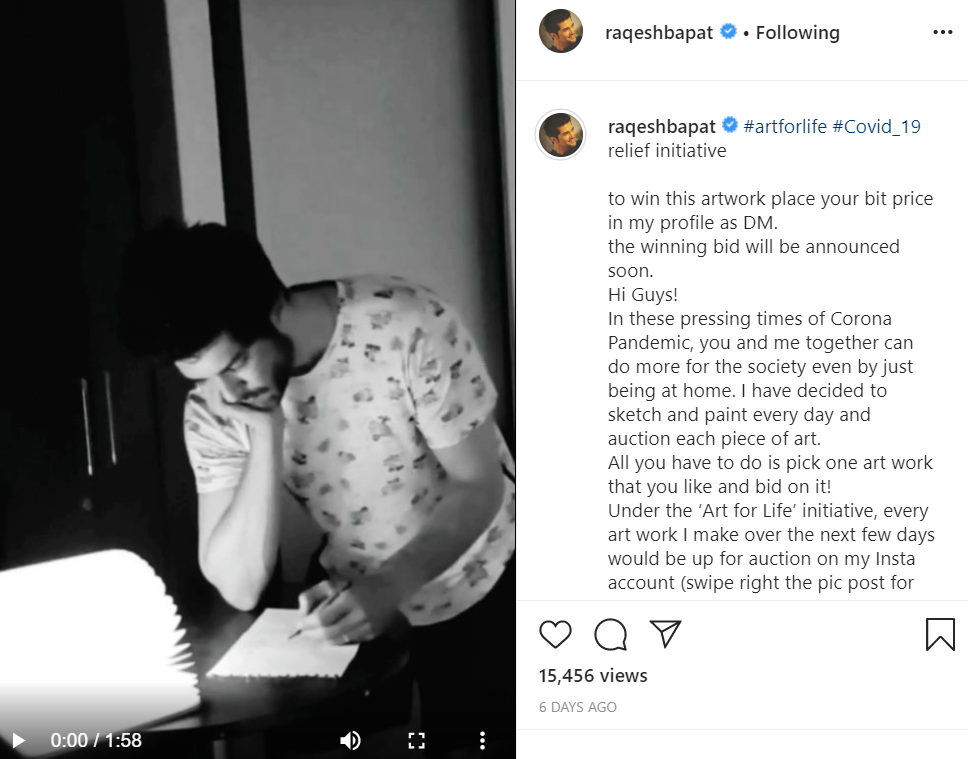Click the 6 DAYS AGO timestamp
968x759 pixels.
pyautogui.click(x=578, y=707)
